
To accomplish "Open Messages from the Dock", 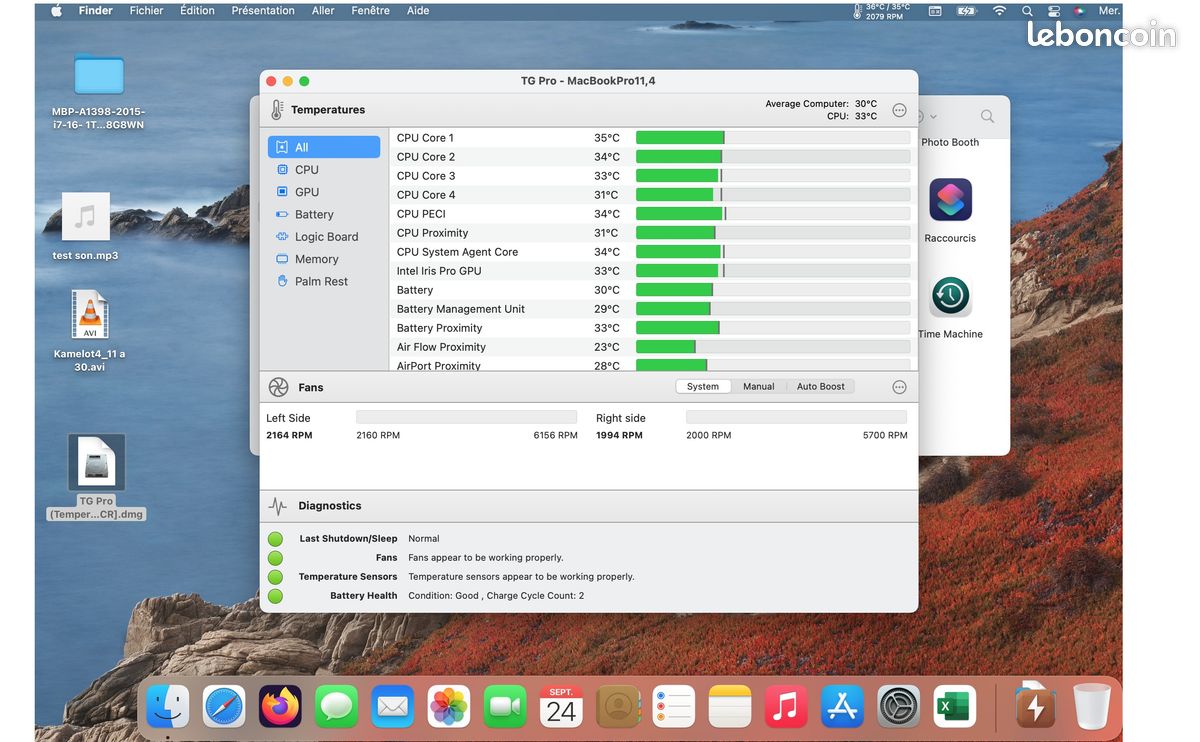I will [336, 707].
